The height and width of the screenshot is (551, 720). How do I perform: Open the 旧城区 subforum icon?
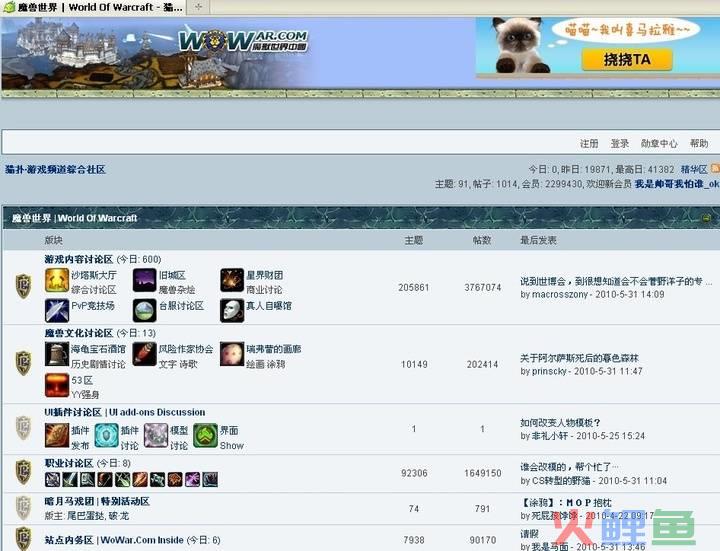pos(144,281)
